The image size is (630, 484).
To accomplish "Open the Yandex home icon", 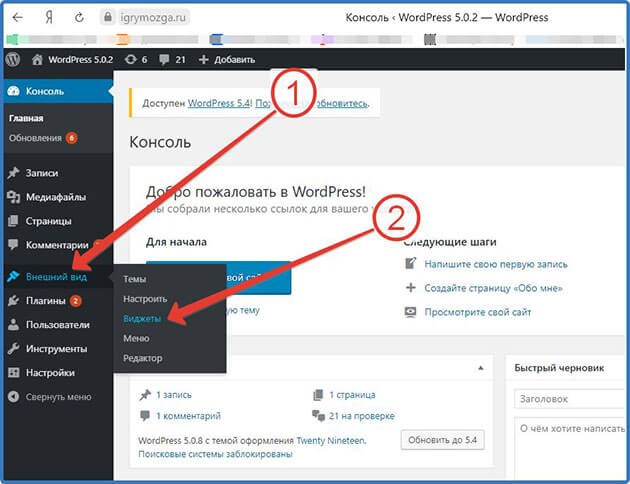I will (x=49, y=17).
